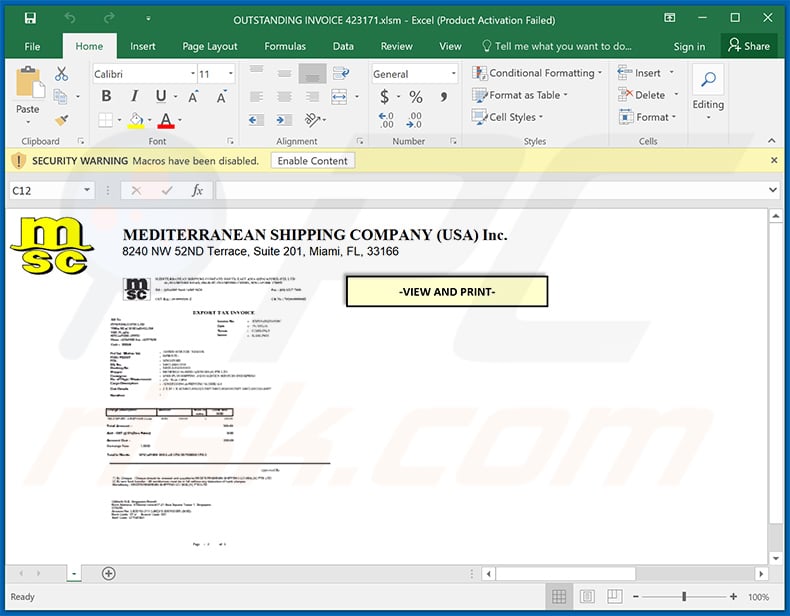Click the Copy icon in Clipboard group
The width and height of the screenshot is (790, 616).
click(60, 96)
